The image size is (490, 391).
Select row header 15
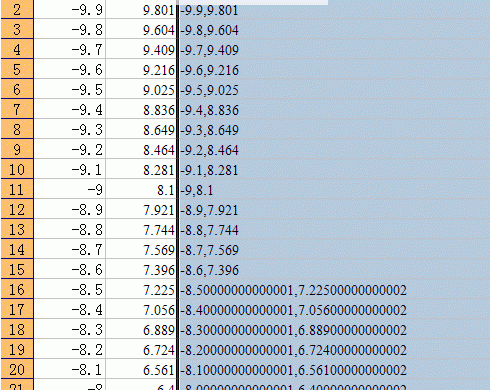pos(17,269)
